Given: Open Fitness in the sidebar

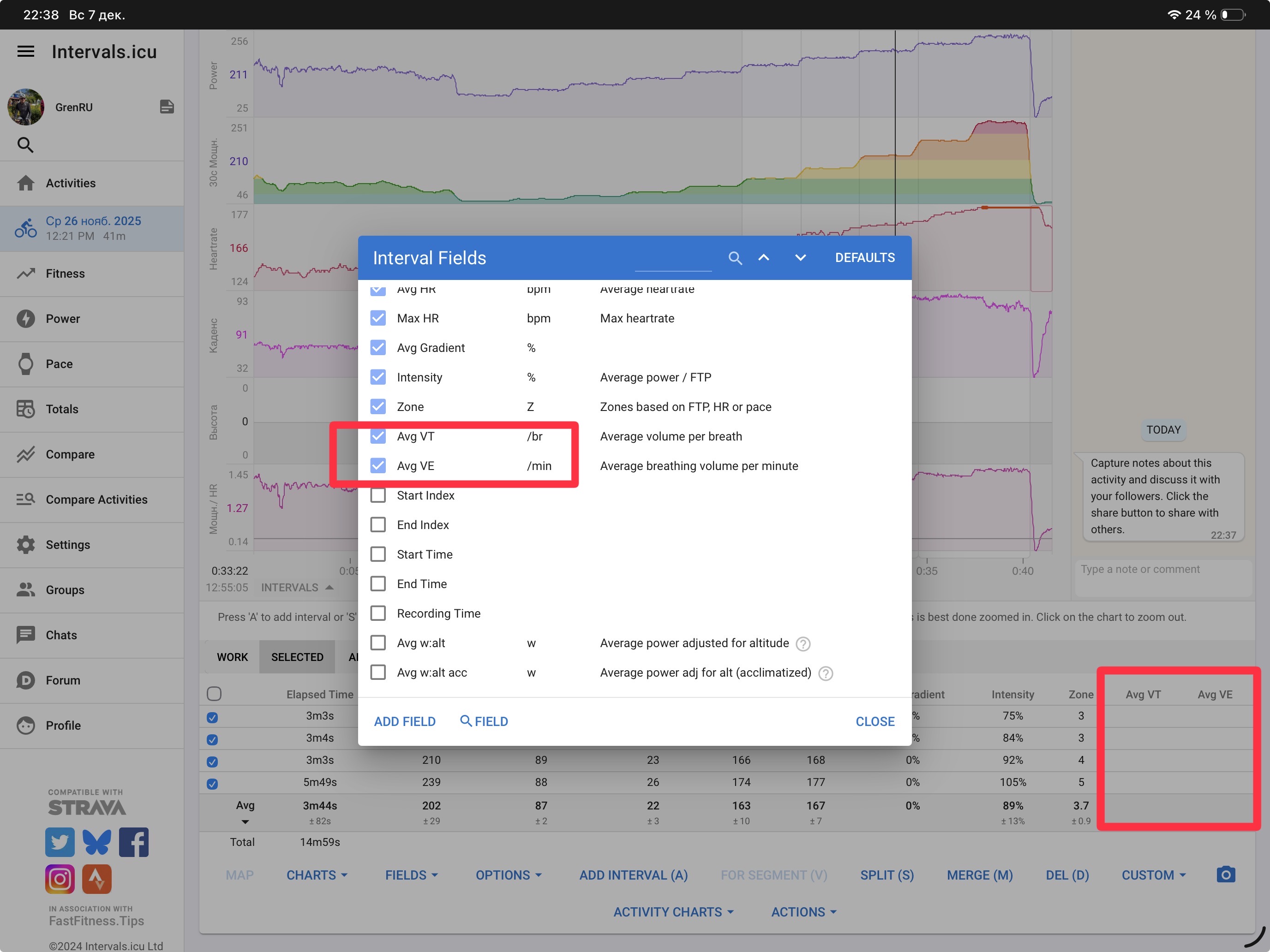Looking at the screenshot, I should coord(65,274).
